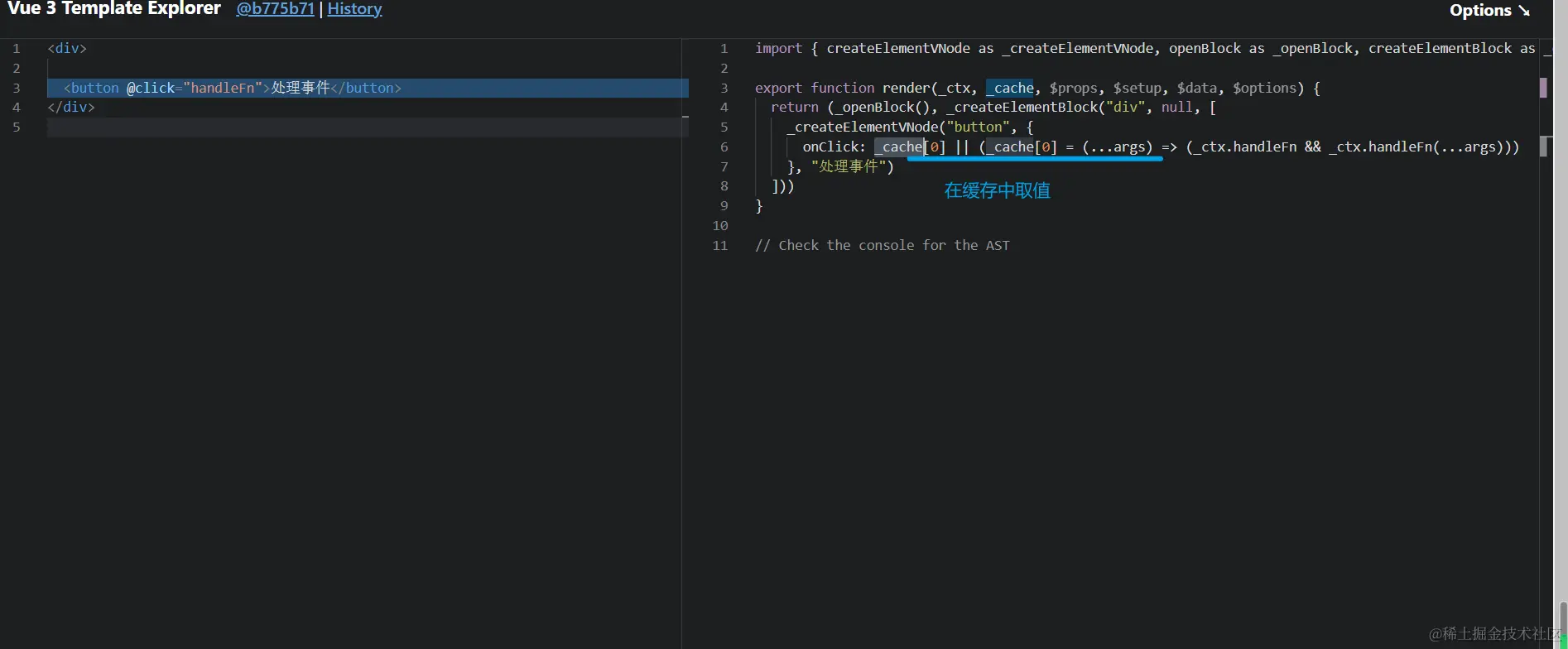Open the @b775b71 commit link
Image resolution: width=1568 pixels, height=649 pixels.
pyautogui.click(x=275, y=9)
